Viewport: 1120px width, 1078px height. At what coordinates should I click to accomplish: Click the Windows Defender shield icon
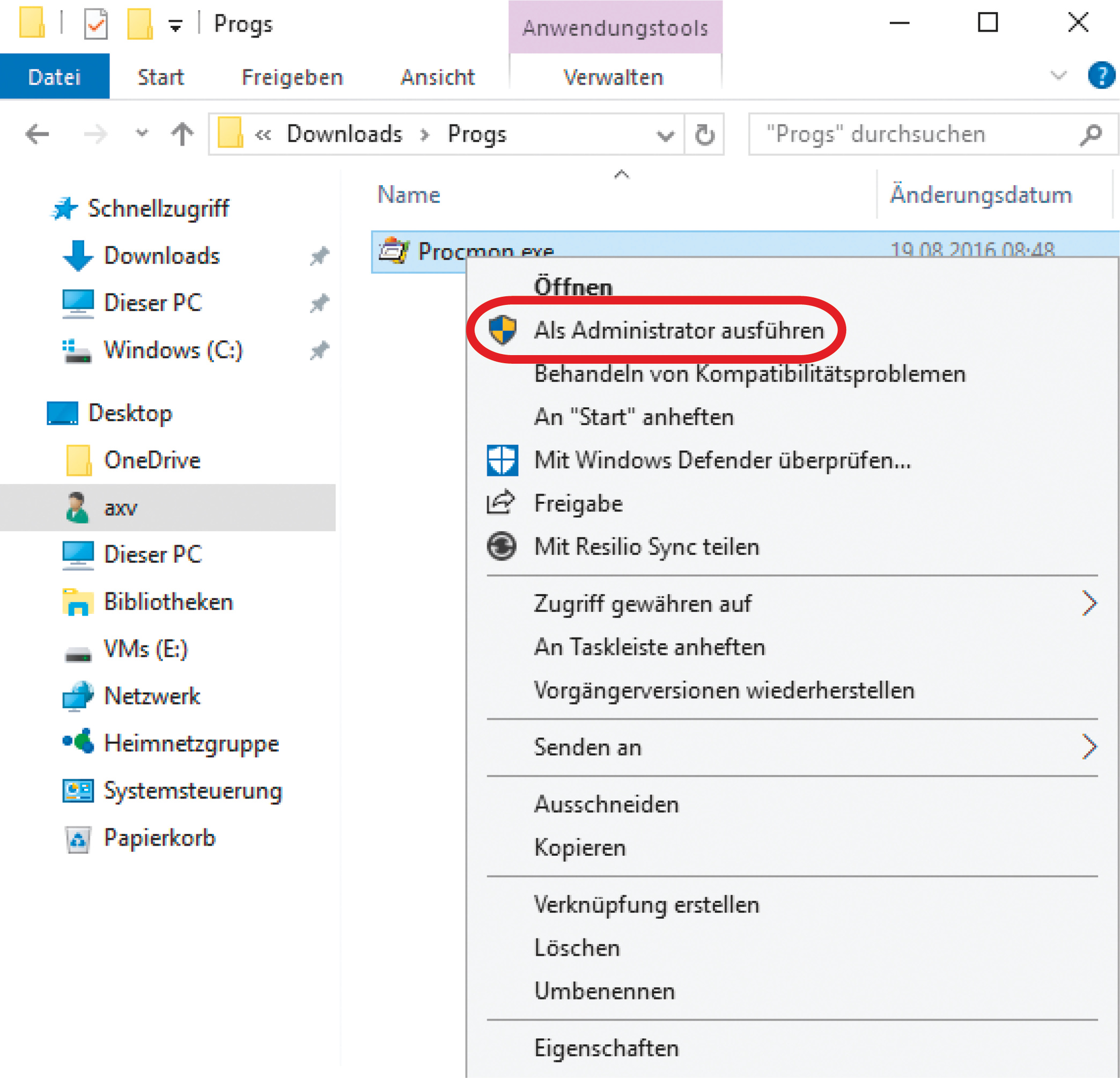[x=502, y=460]
